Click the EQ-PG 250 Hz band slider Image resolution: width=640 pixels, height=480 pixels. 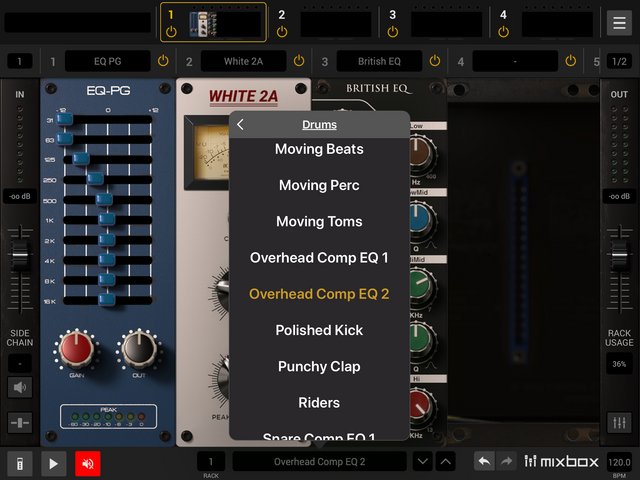[x=95, y=179]
